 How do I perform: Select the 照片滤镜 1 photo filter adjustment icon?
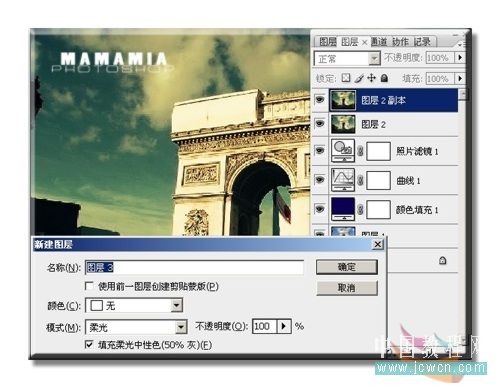pyautogui.click(x=343, y=151)
